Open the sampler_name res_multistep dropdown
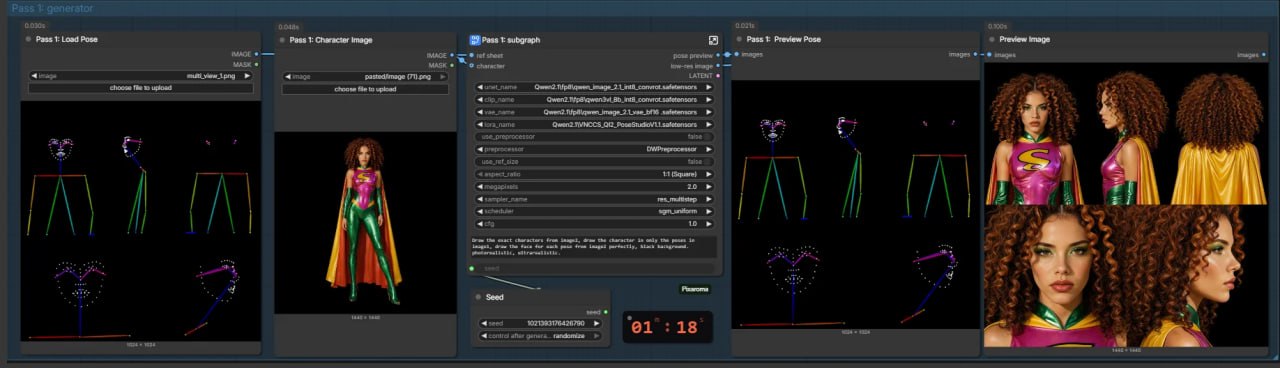Image resolution: width=1280 pixels, height=368 pixels. click(594, 199)
